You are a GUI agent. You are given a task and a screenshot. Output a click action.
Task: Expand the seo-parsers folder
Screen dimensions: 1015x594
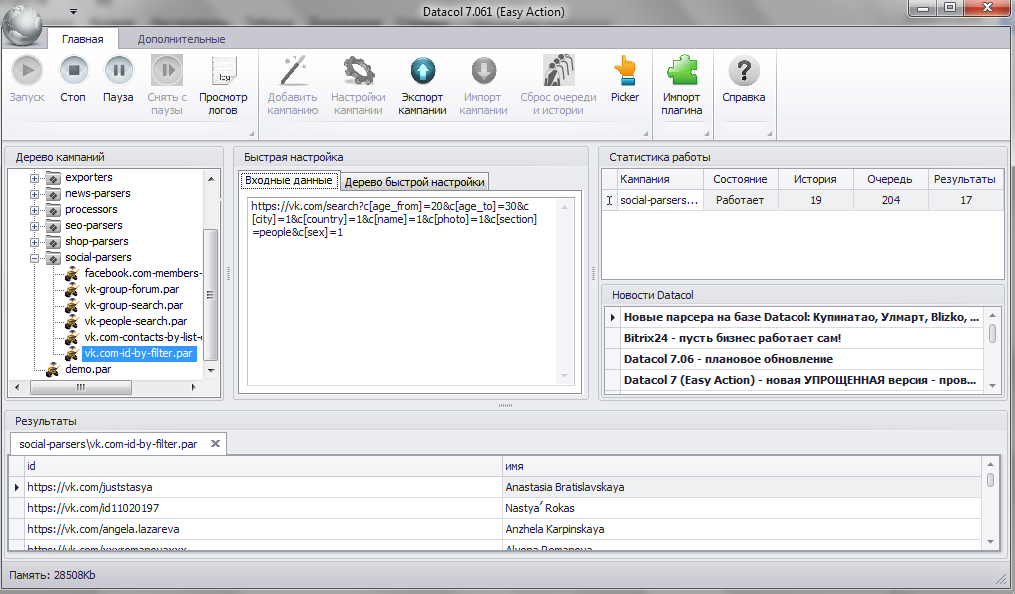34,226
